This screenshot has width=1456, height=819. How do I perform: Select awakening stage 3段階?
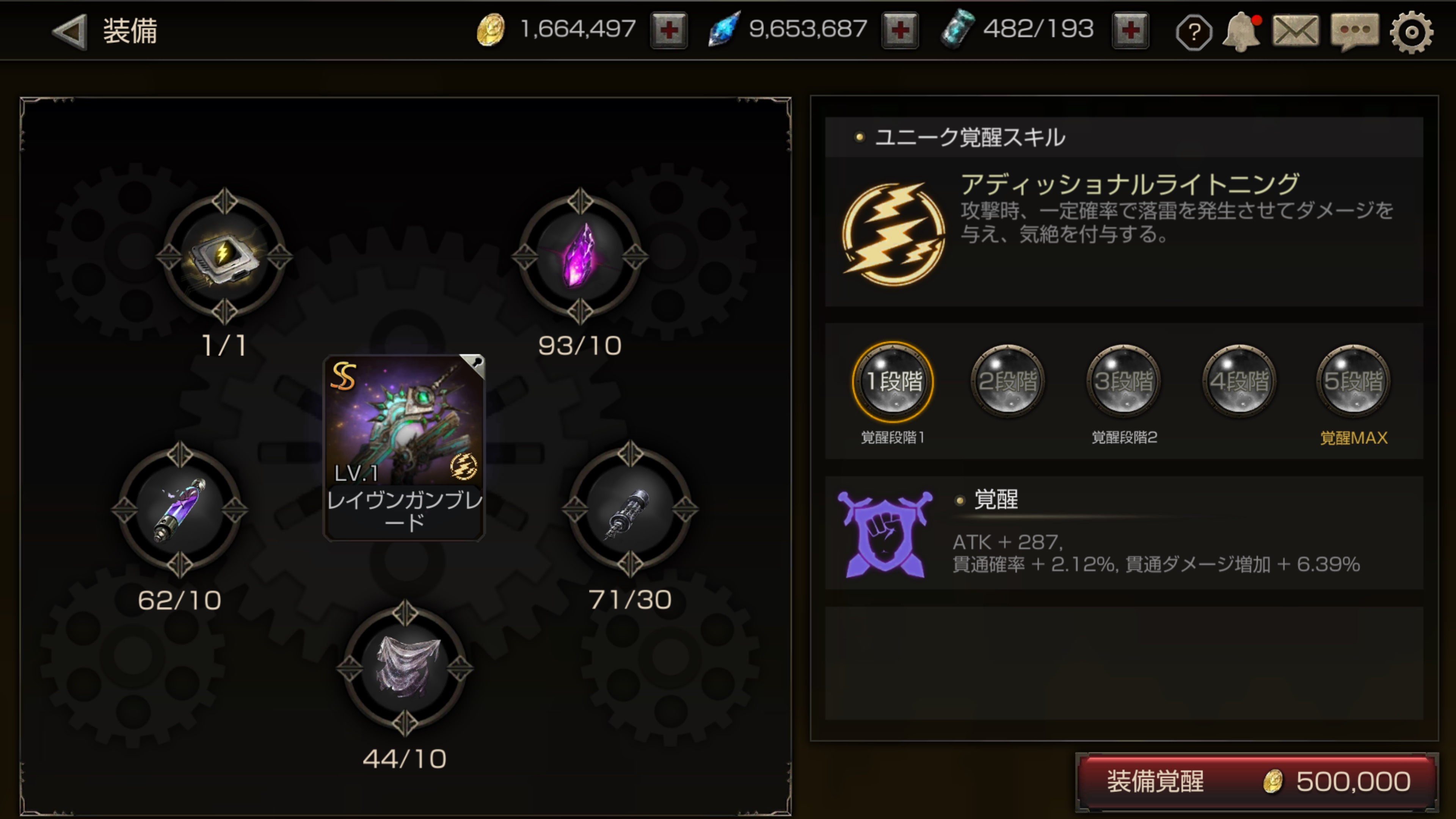click(1123, 381)
